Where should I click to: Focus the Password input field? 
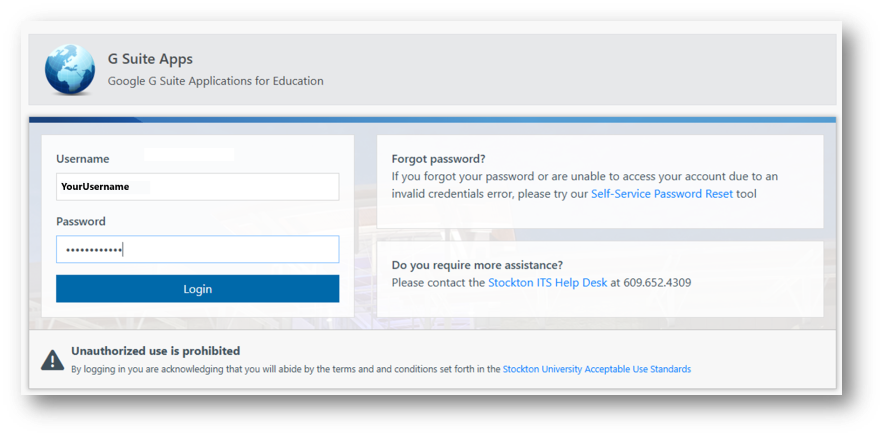coord(197,249)
